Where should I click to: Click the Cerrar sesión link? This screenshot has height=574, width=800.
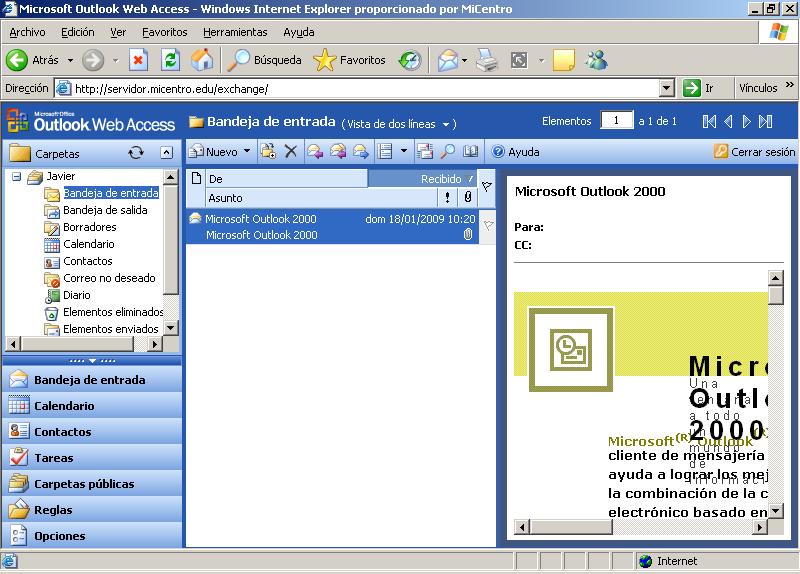pos(755,152)
